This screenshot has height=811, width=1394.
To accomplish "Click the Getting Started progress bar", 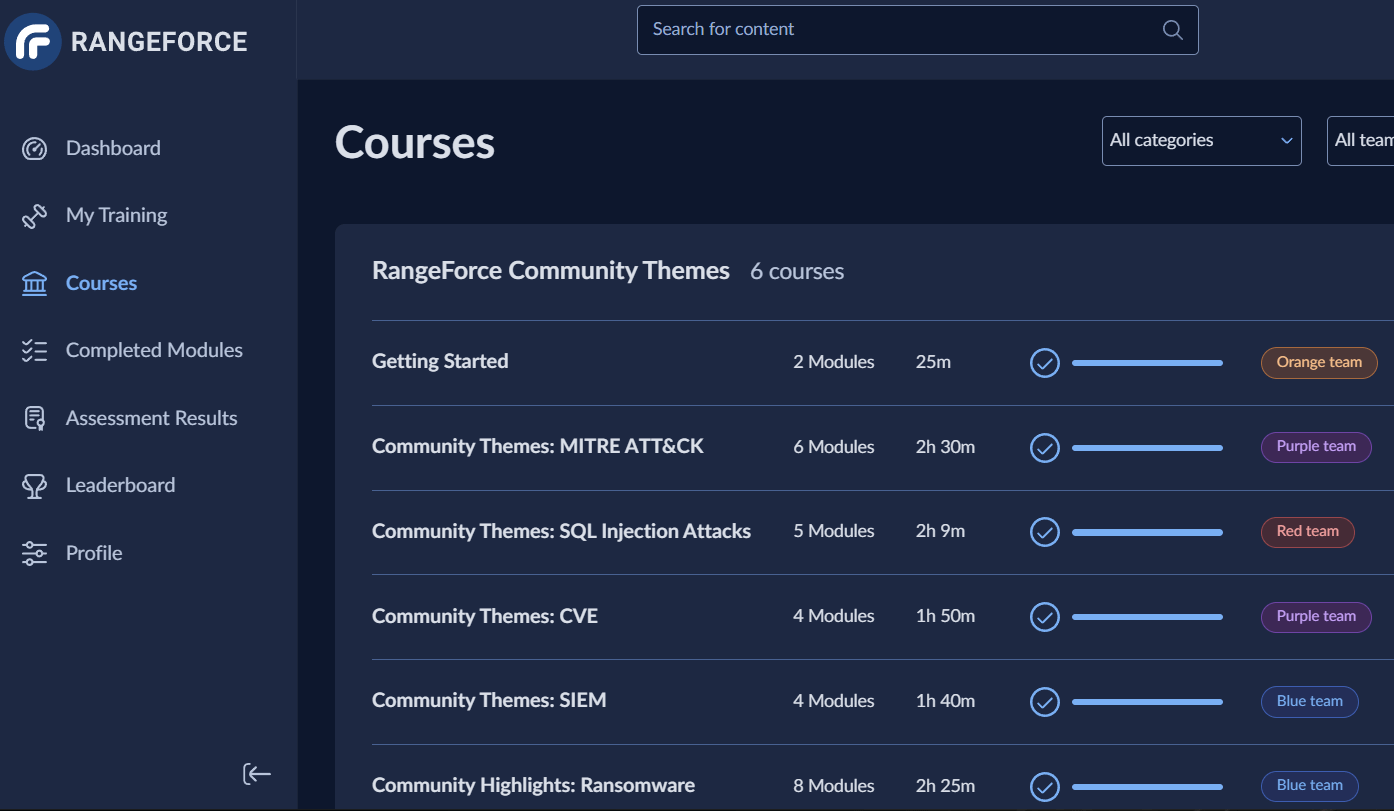I will click(1147, 363).
